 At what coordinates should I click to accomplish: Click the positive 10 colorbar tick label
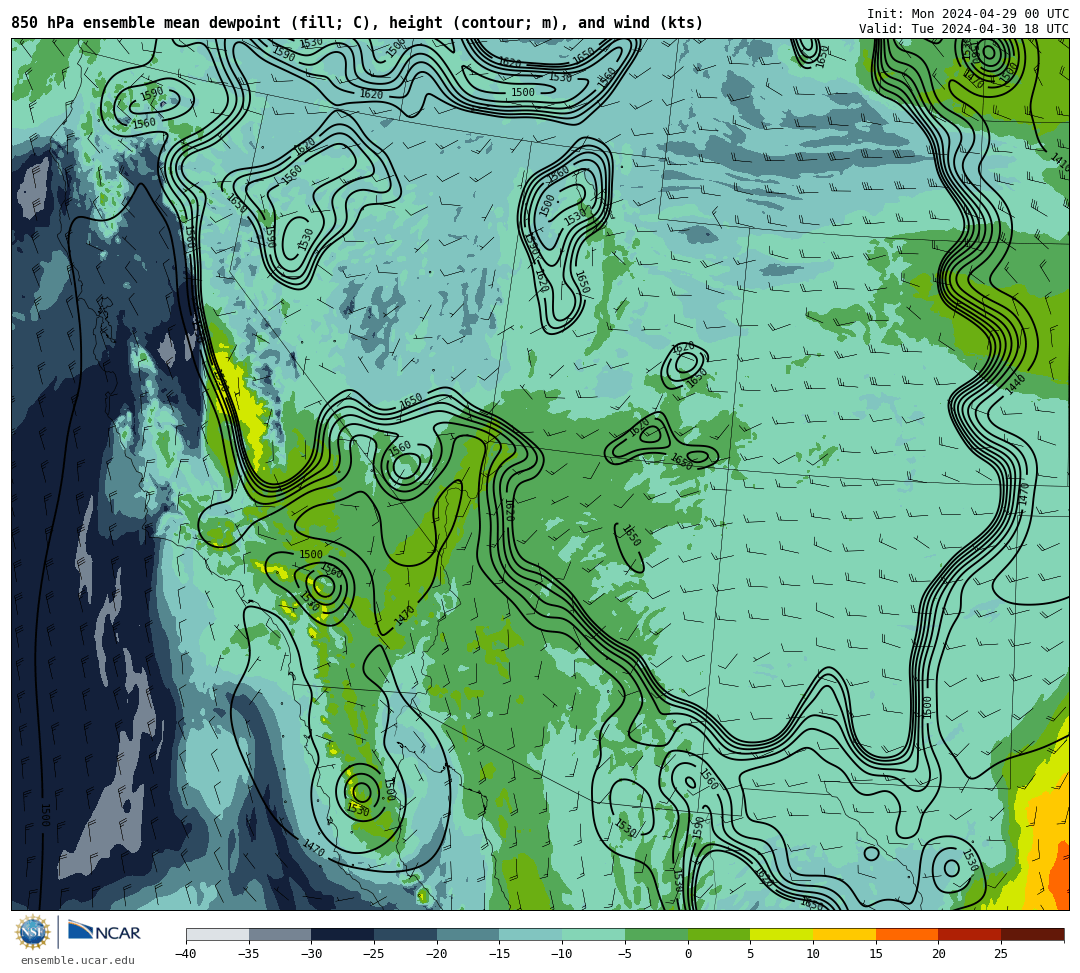pyautogui.click(x=813, y=954)
